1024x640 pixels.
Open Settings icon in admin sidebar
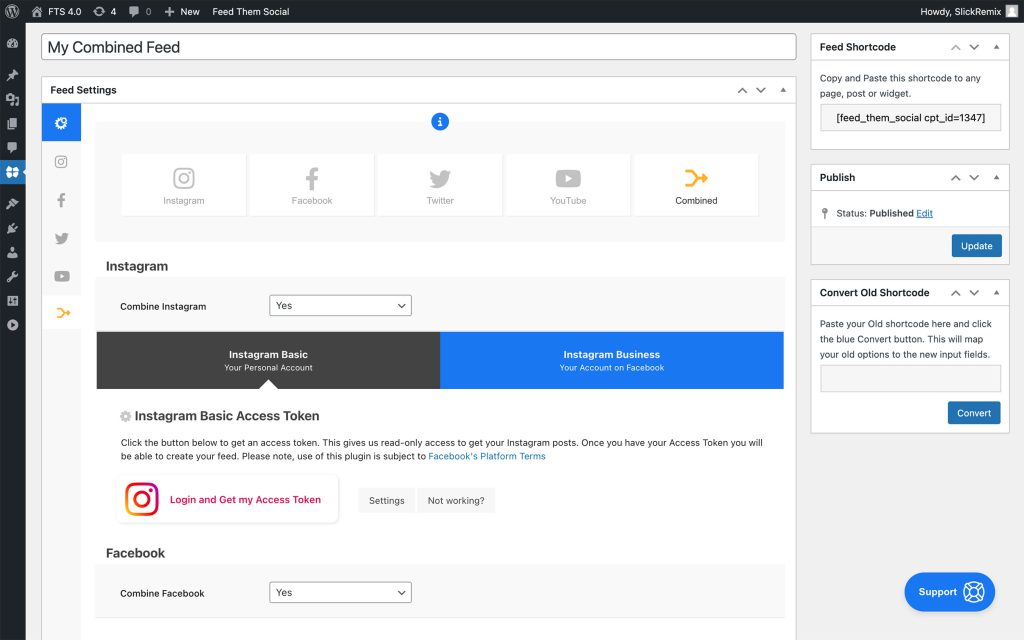(x=12, y=301)
